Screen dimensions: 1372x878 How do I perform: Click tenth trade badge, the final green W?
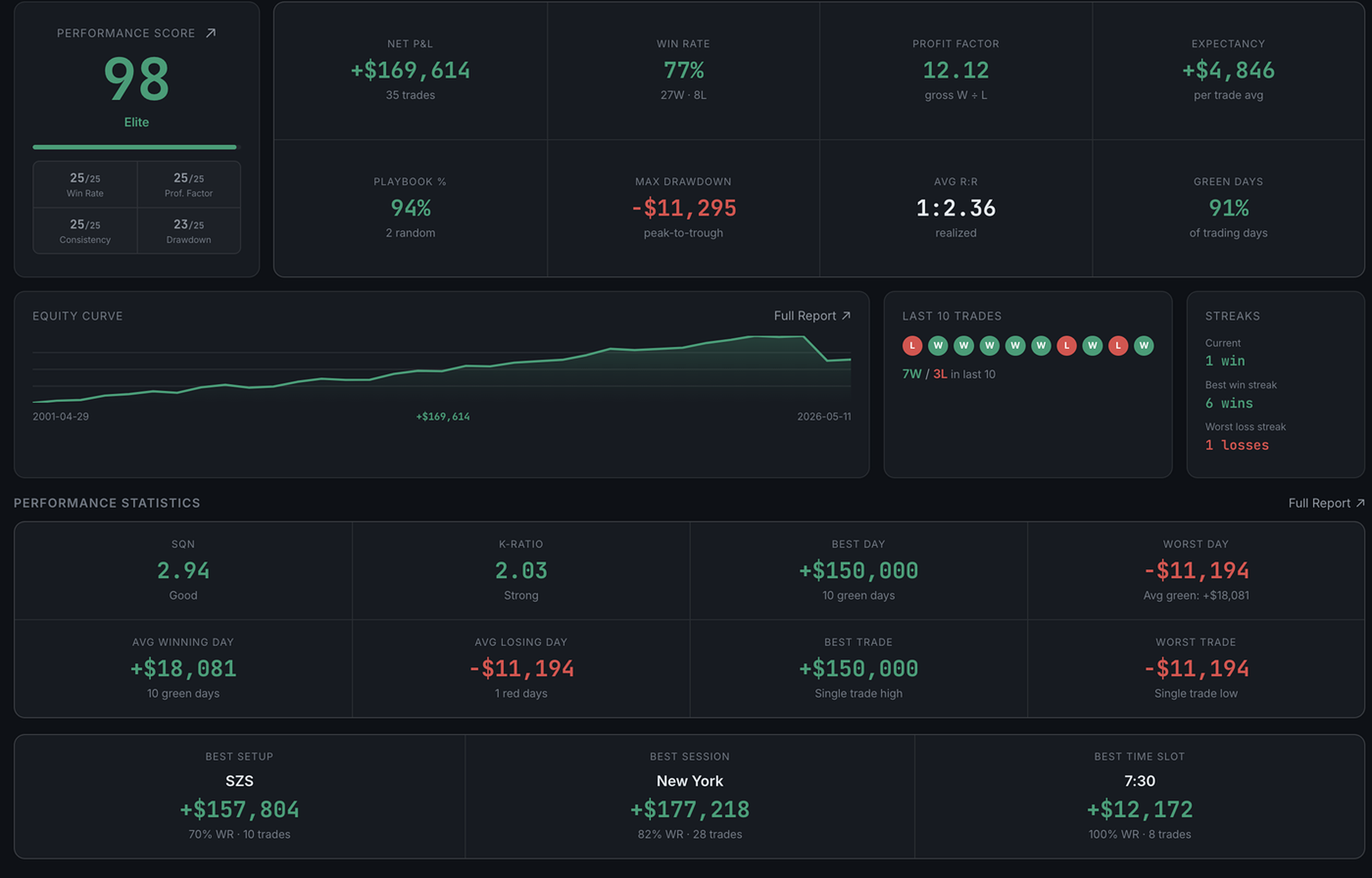pyautogui.click(x=1144, y=345)
